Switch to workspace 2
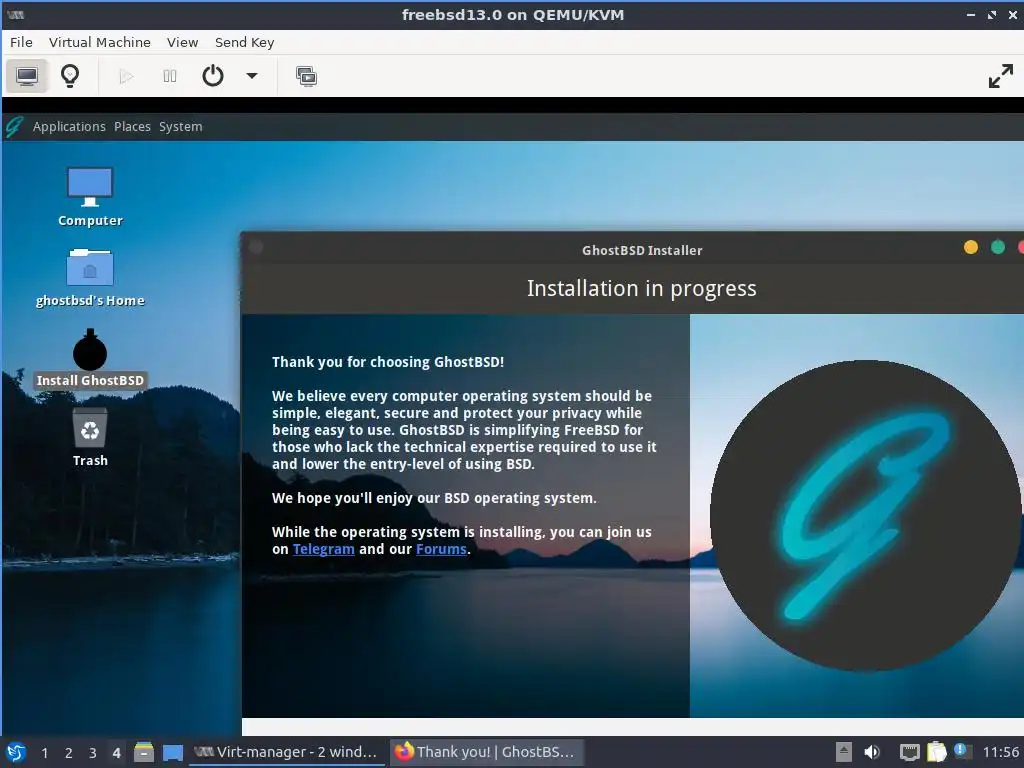The height and width of the screenshot is (768, 1024). click(69, 753)
